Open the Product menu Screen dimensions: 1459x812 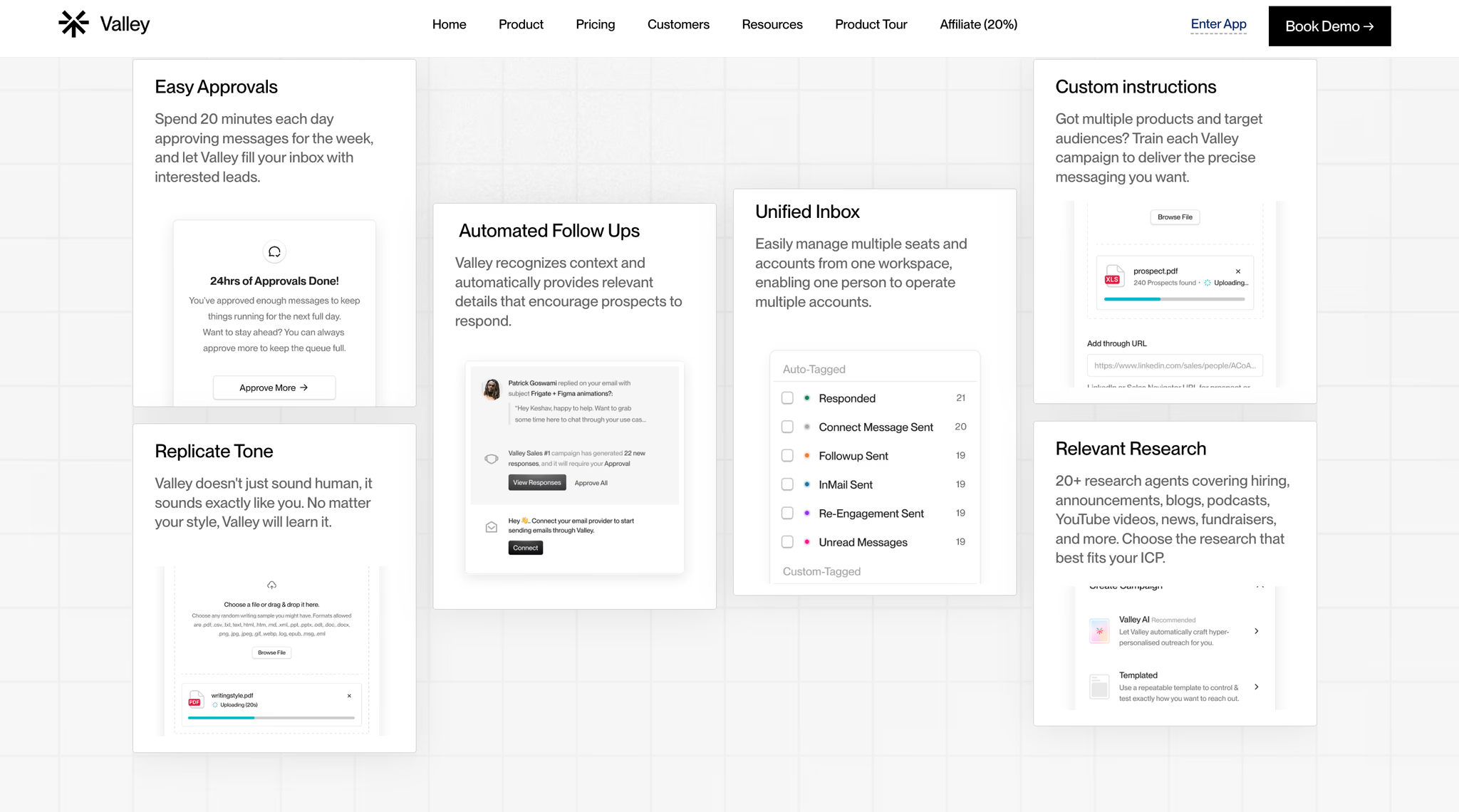(x=521, y=24)
